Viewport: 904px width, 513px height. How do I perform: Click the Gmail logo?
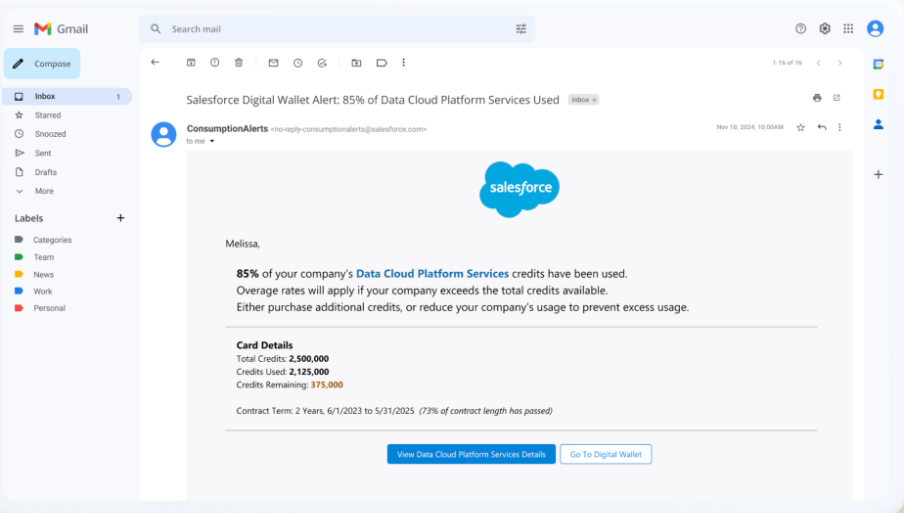coord(61,29)
